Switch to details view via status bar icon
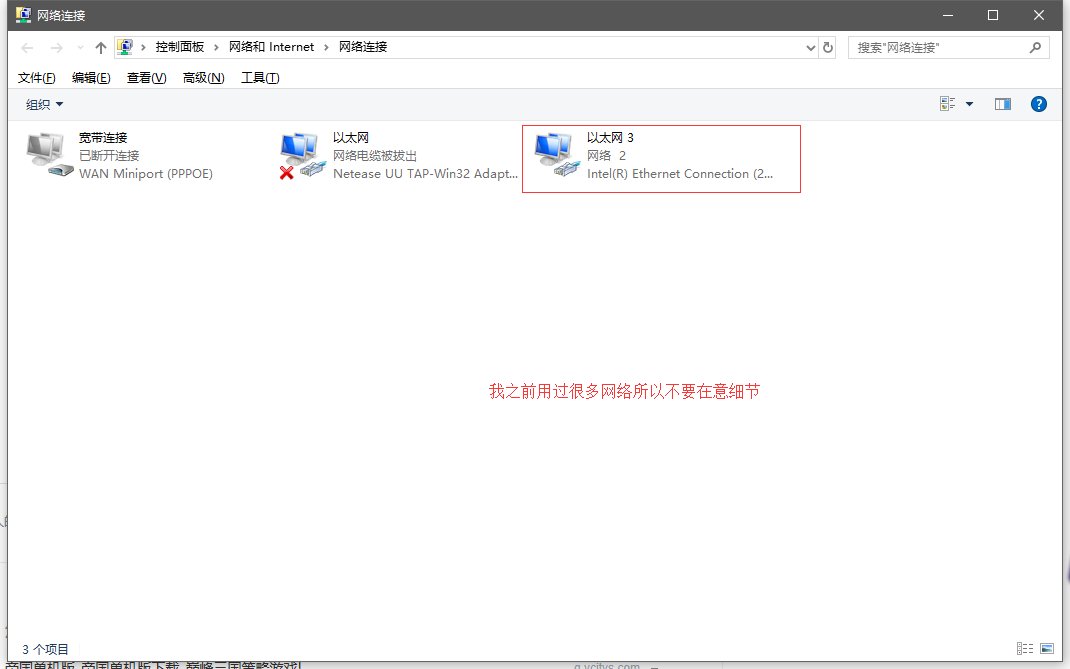 click(1024, 648)
